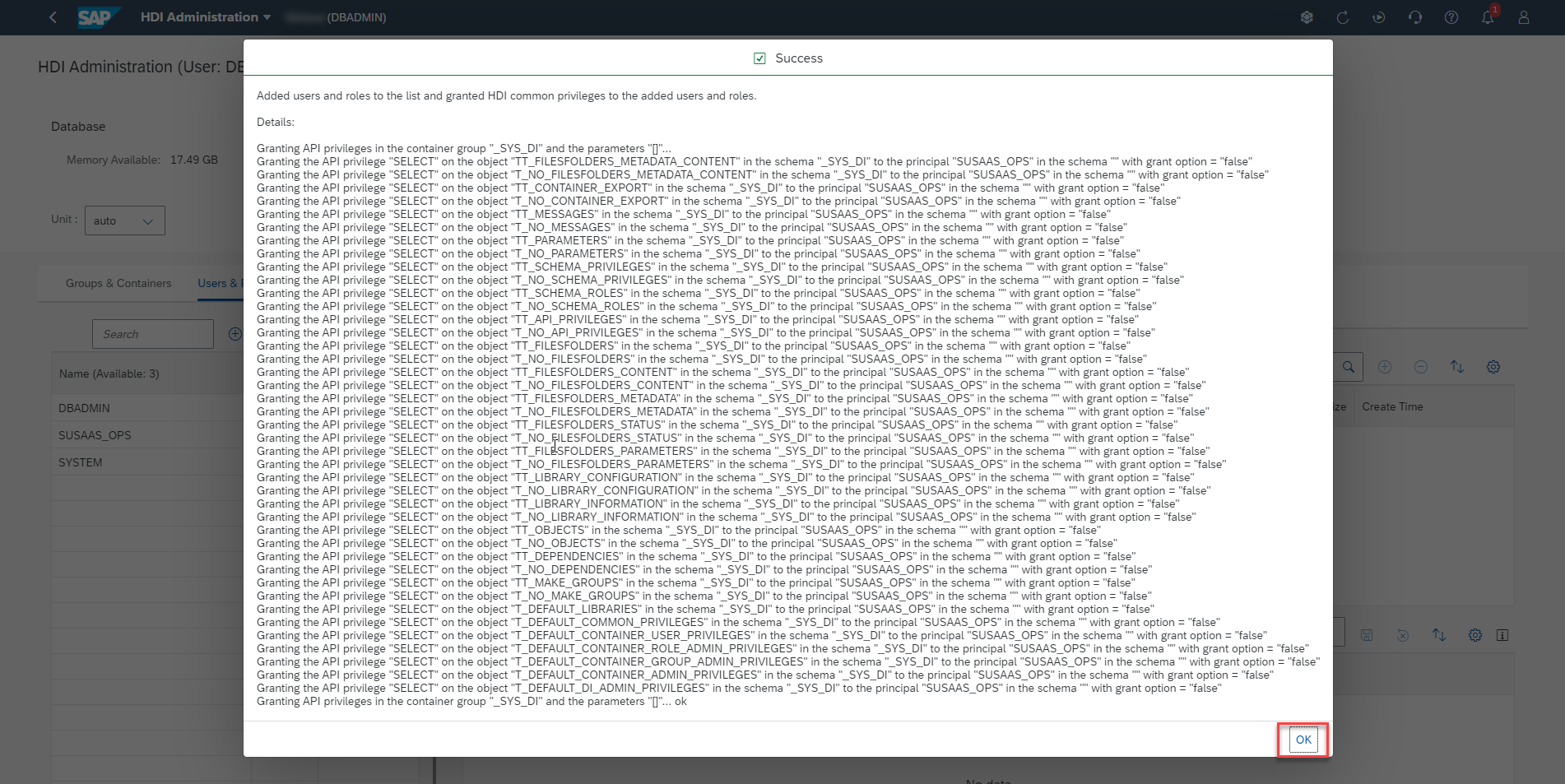1565x784 pixels.
Task: Go back with the header arrow
Action: point(53,17)
